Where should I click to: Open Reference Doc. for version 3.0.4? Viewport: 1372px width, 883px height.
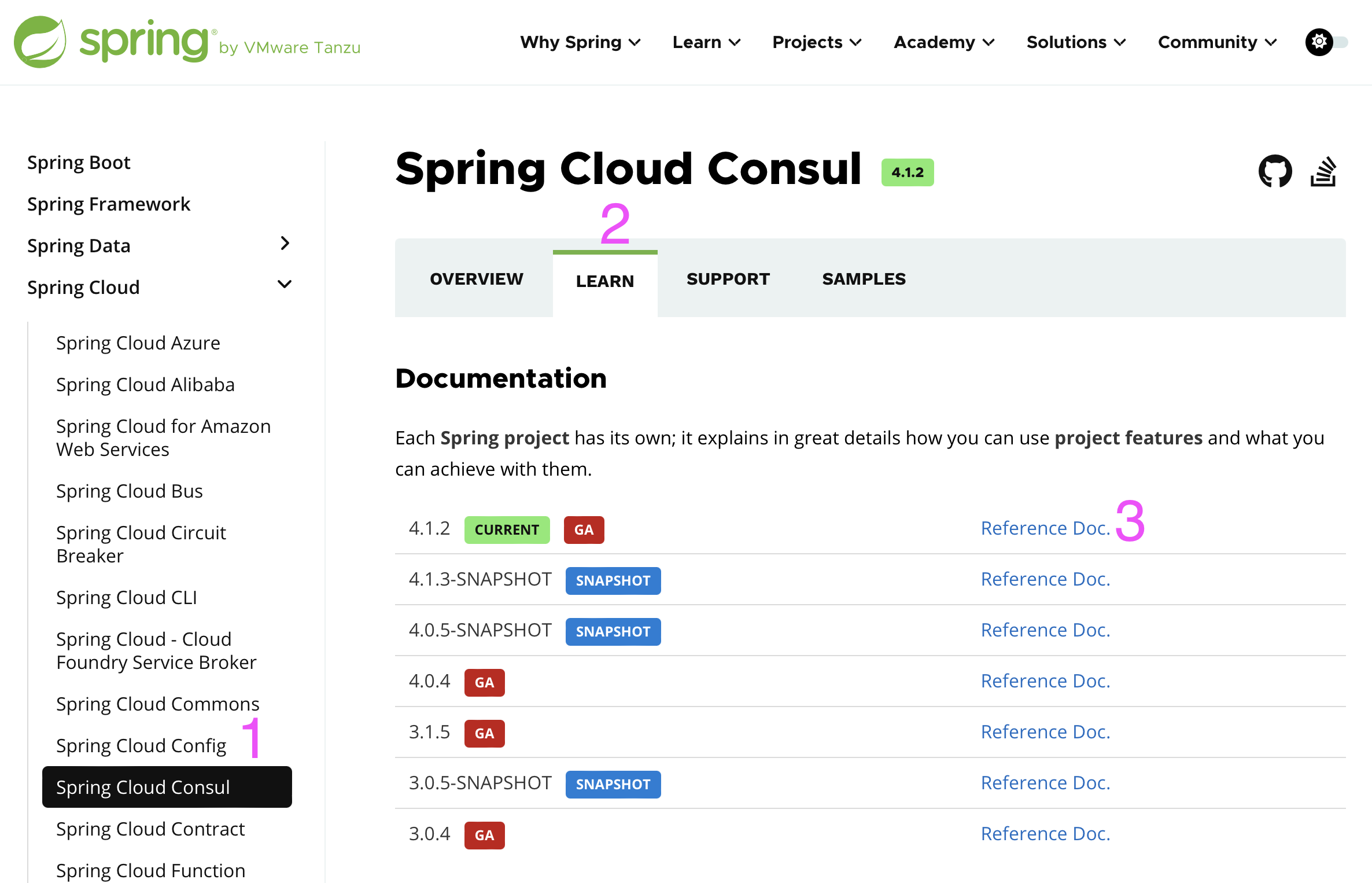1045,834
